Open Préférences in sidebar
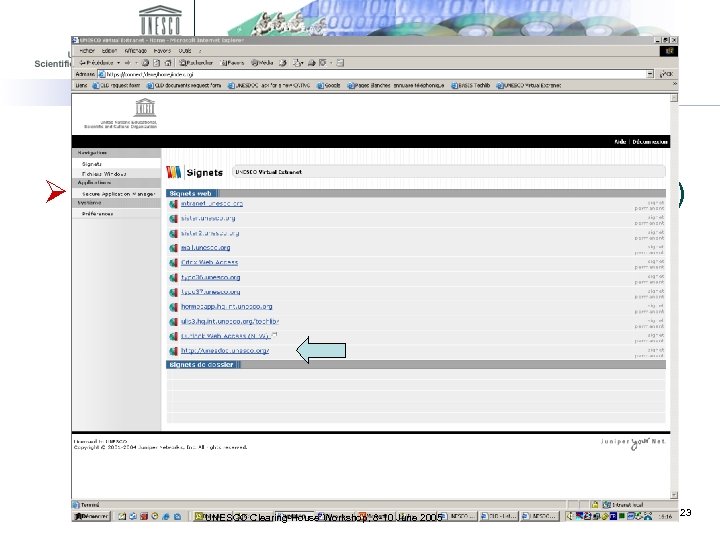The image size is (720, 540). pos(97,214)
